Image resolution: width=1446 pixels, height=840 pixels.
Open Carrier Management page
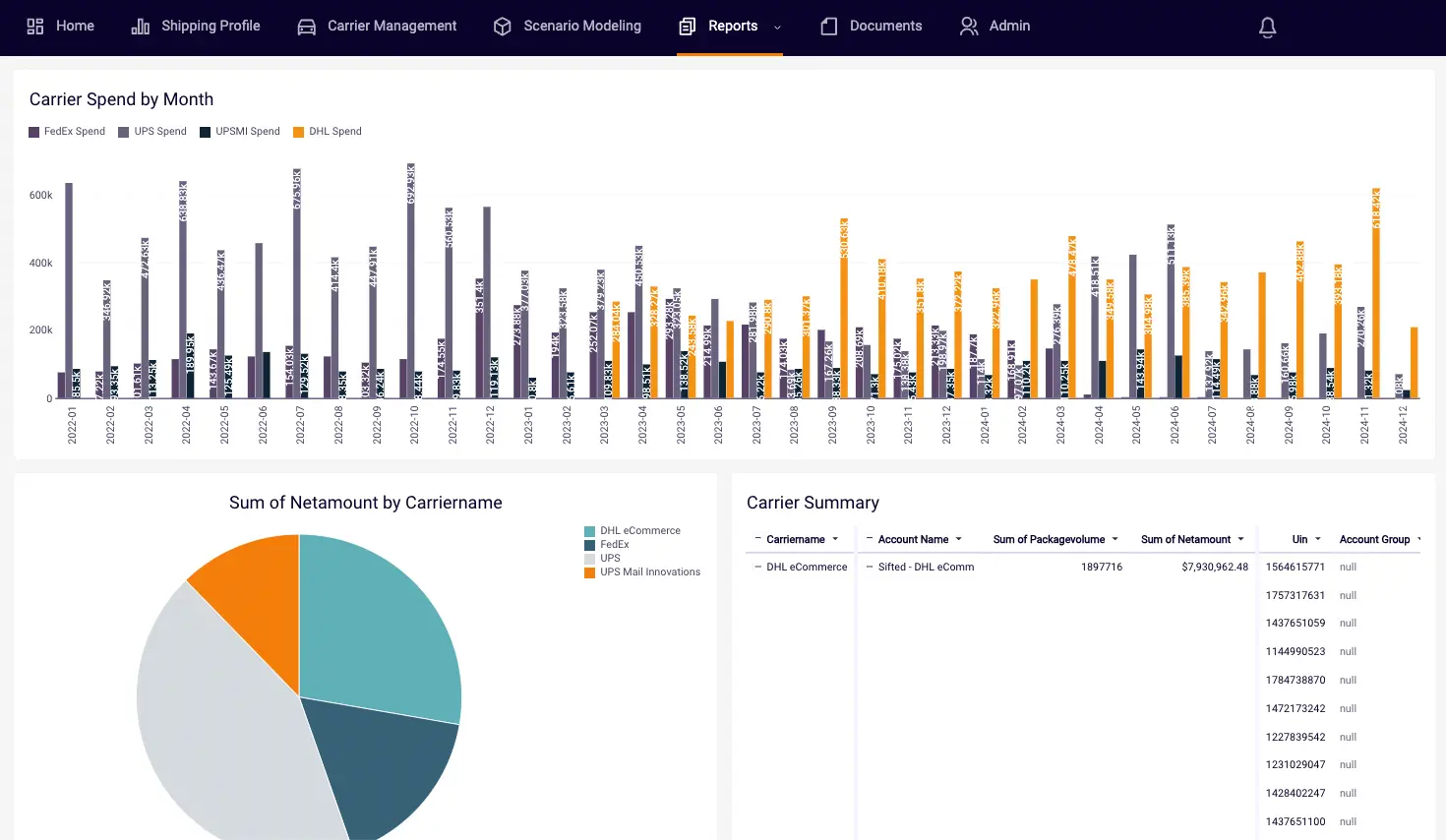[x=392, y=26]
